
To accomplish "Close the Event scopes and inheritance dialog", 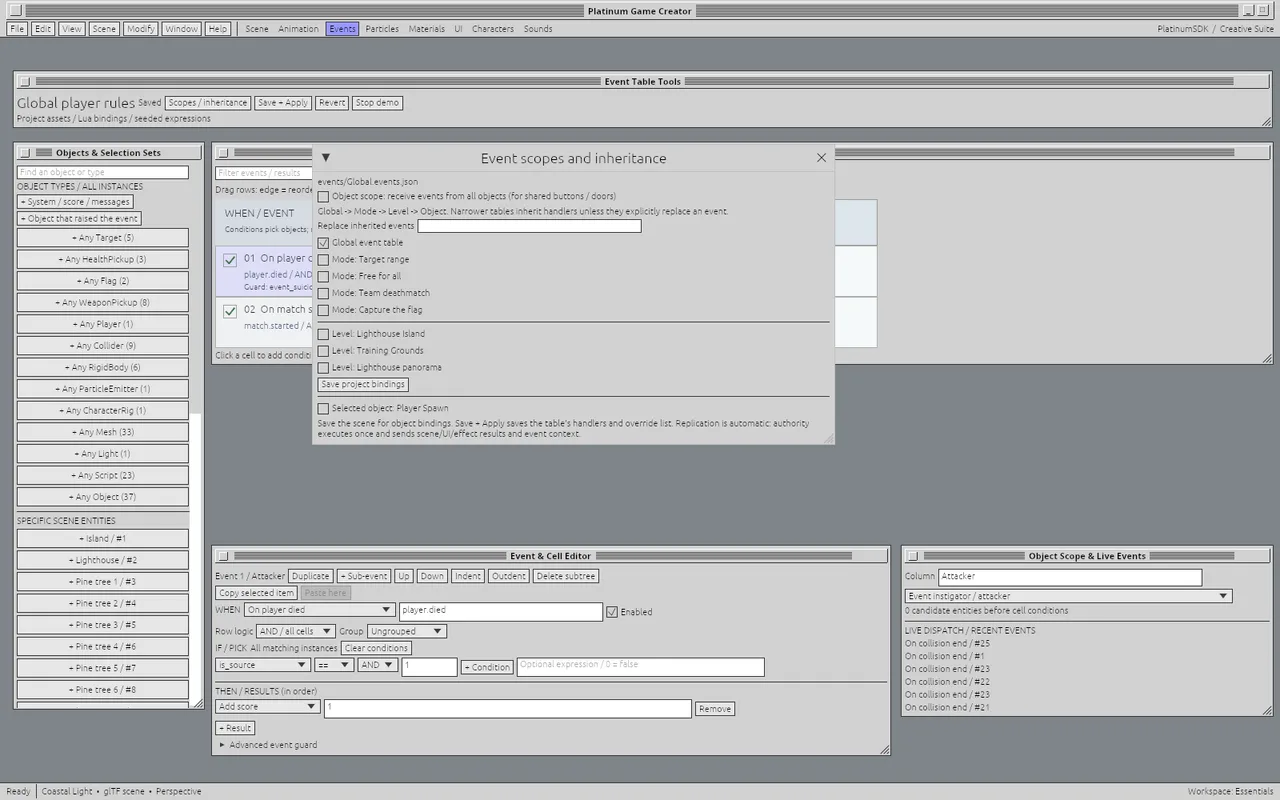I will 821,158.
